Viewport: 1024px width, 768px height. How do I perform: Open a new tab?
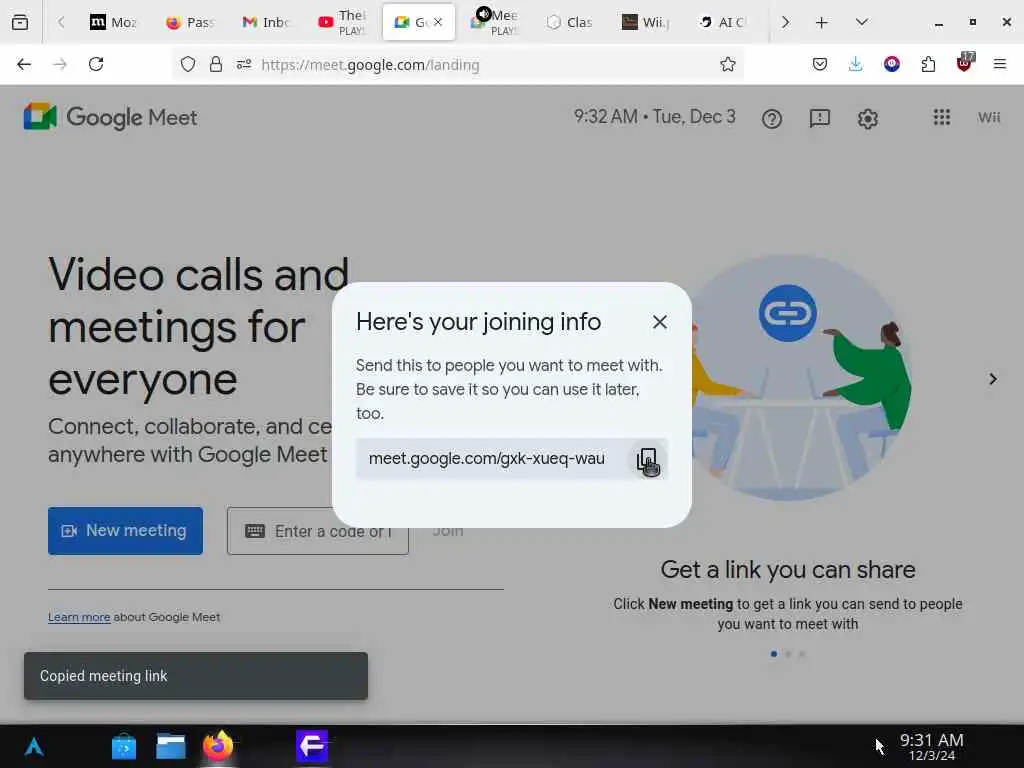822,22
